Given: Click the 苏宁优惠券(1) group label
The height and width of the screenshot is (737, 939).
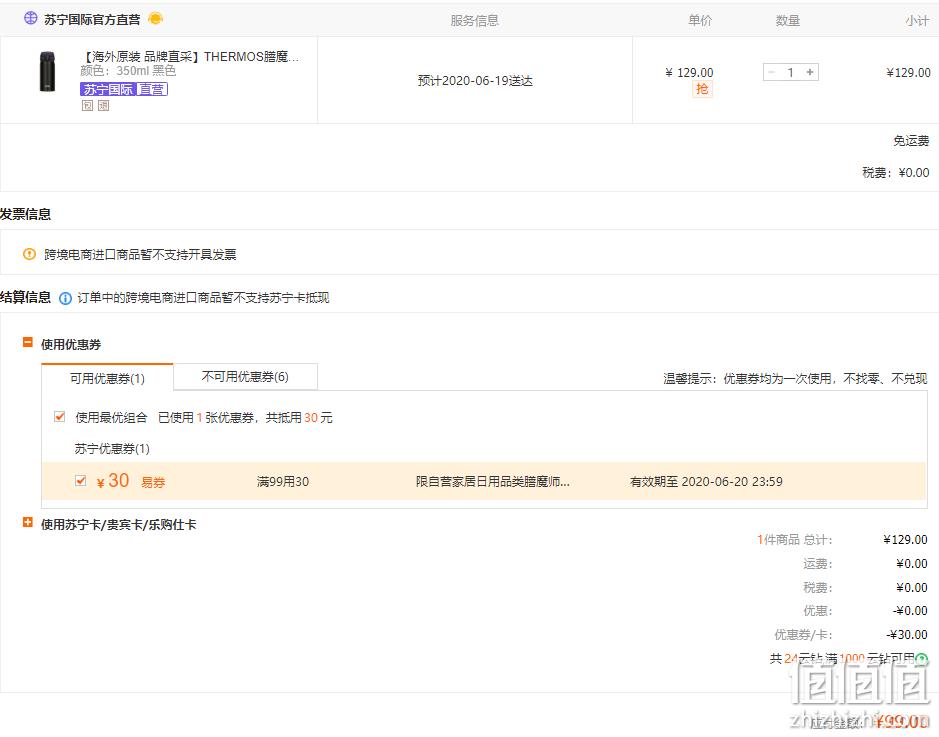Looking at the screenshot, I should tap(112, 448).
